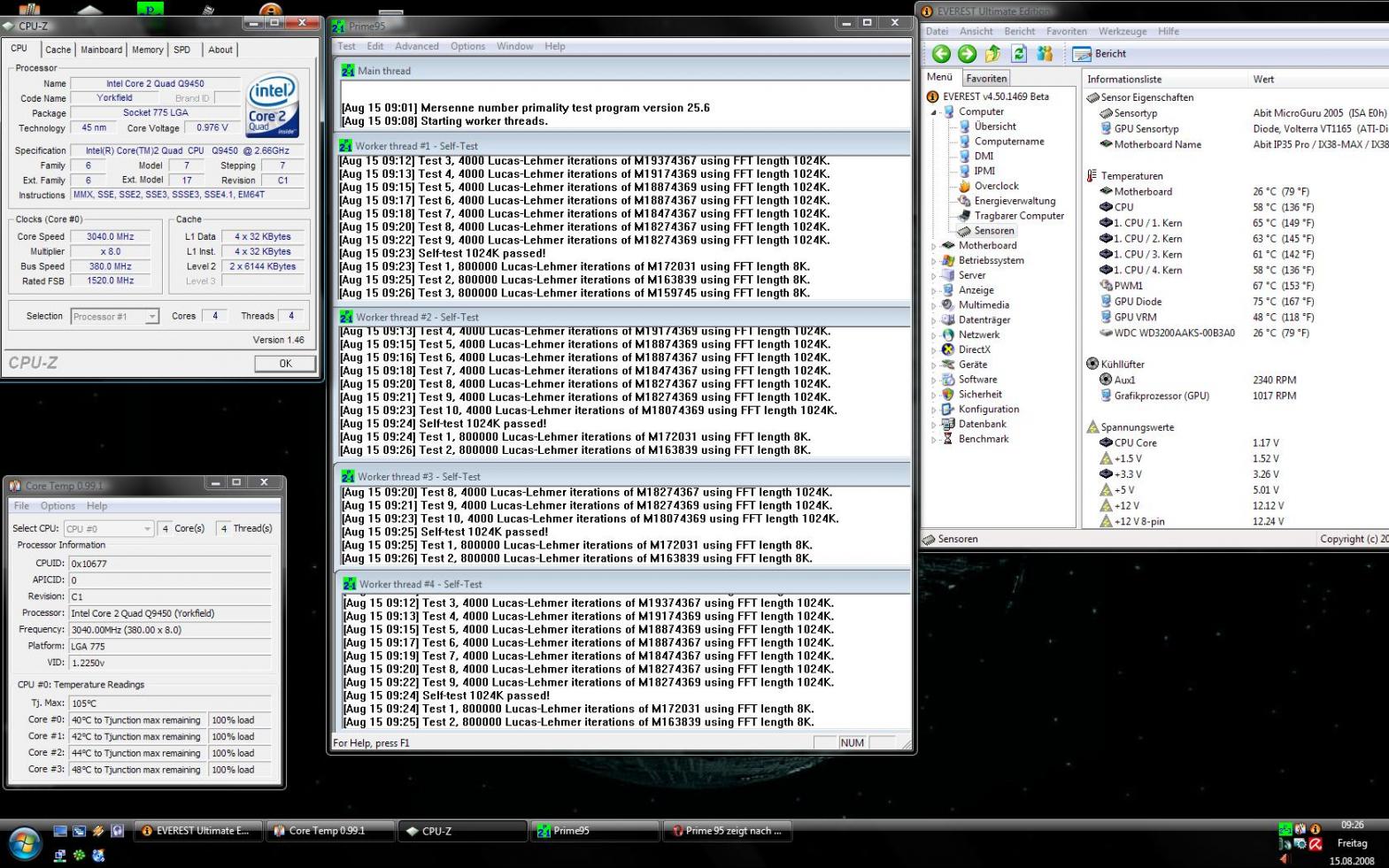Click EVEREST v4.50.1469 Beta root node
The image size is (1389, 868).
coord(995,96)
